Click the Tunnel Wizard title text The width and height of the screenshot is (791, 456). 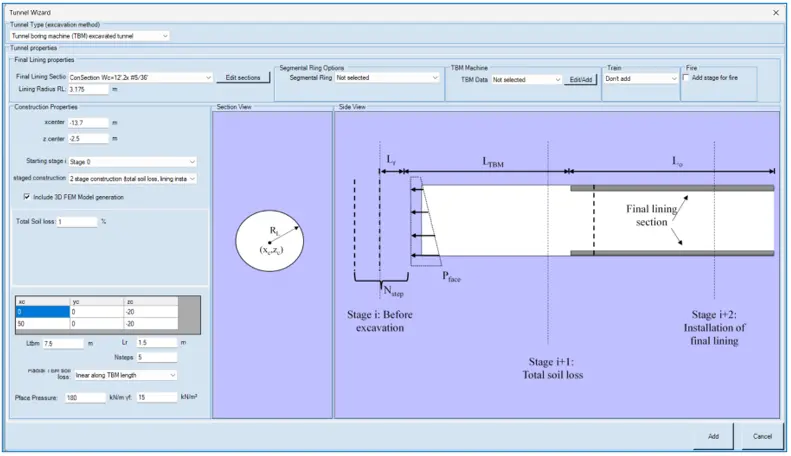[x=30, y=12]
